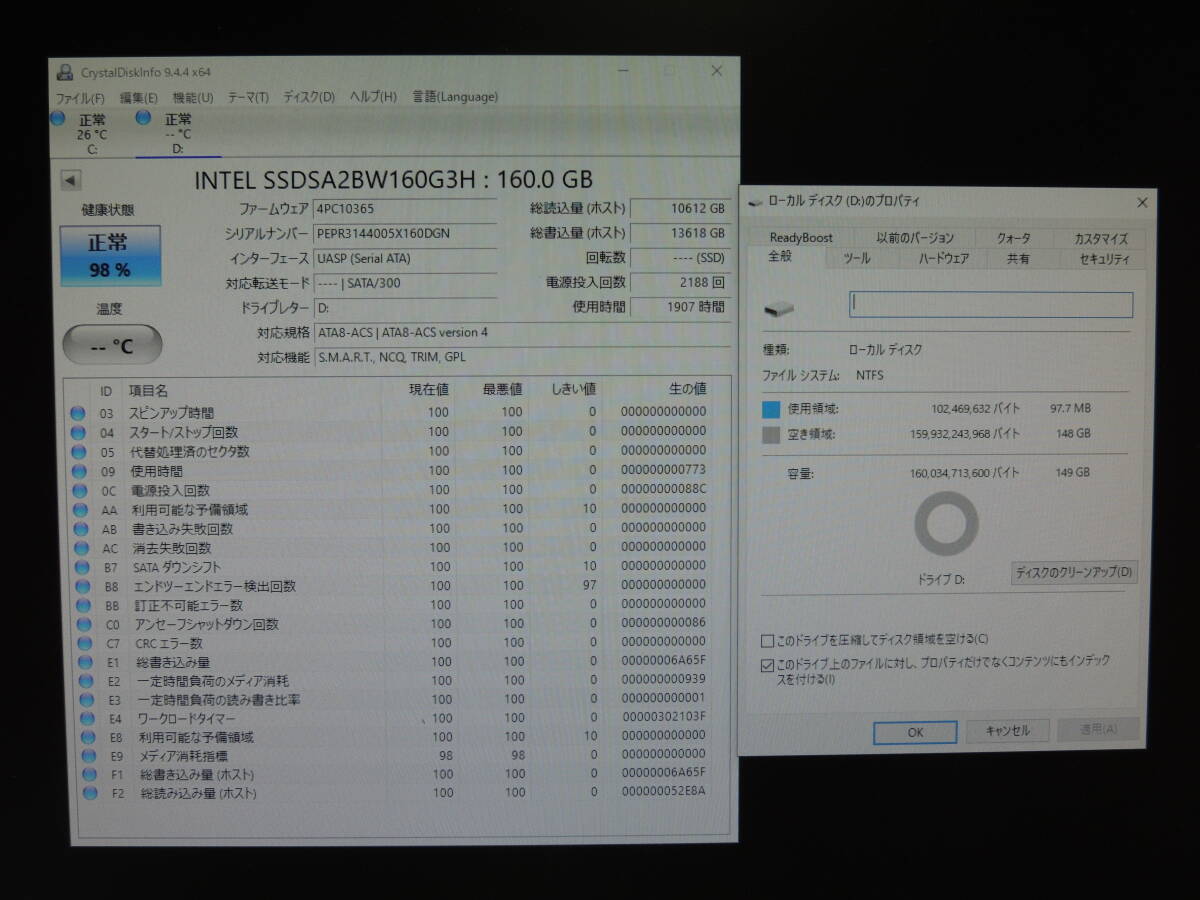This screenshot has height=900, width=1200.
Task: Enable compress this drive checkbox
Action: (767, 640)
